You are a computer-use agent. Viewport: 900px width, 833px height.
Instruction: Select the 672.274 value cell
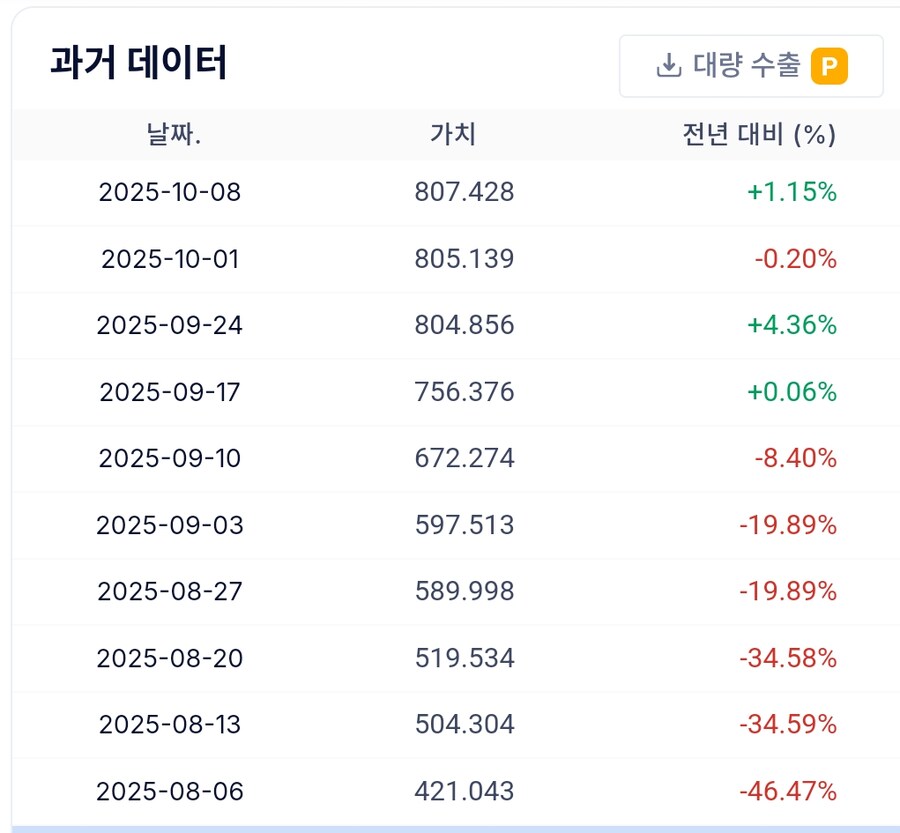pyautogui.click(x=464, y=458)
